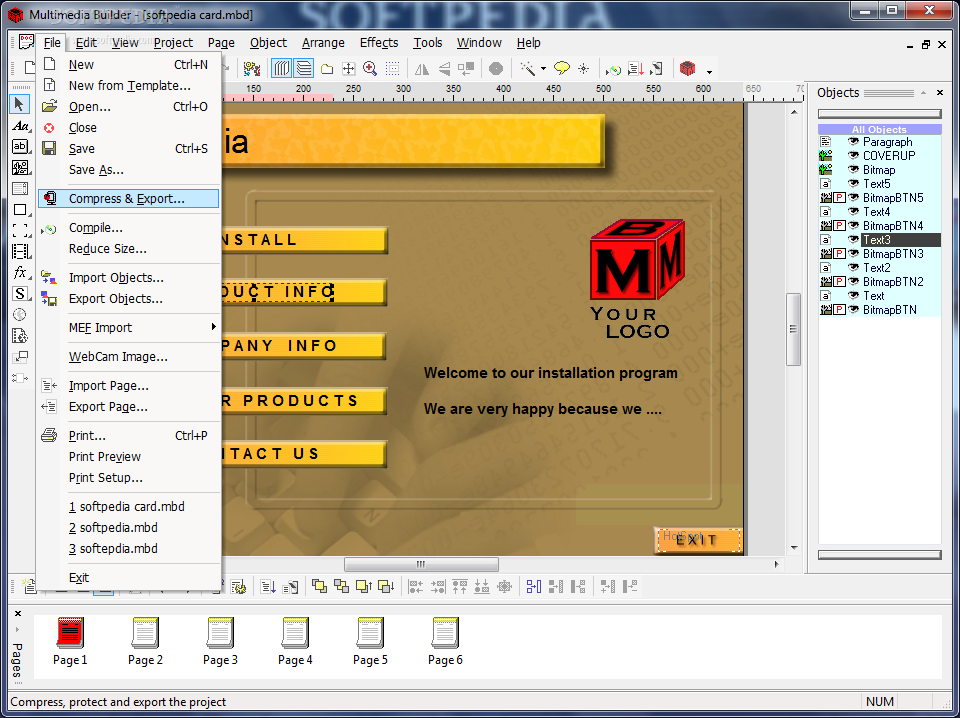Click the move backward one level icon
The image size is (960, 718).
(x=386, y=586)
